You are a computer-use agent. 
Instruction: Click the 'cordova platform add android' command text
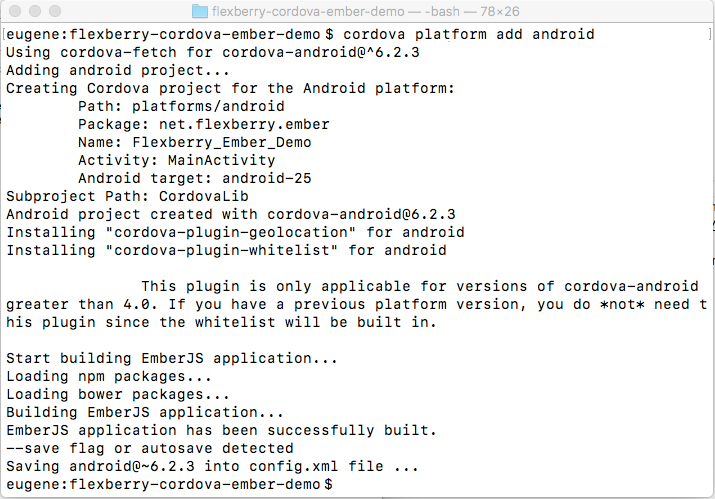[469, 34]
